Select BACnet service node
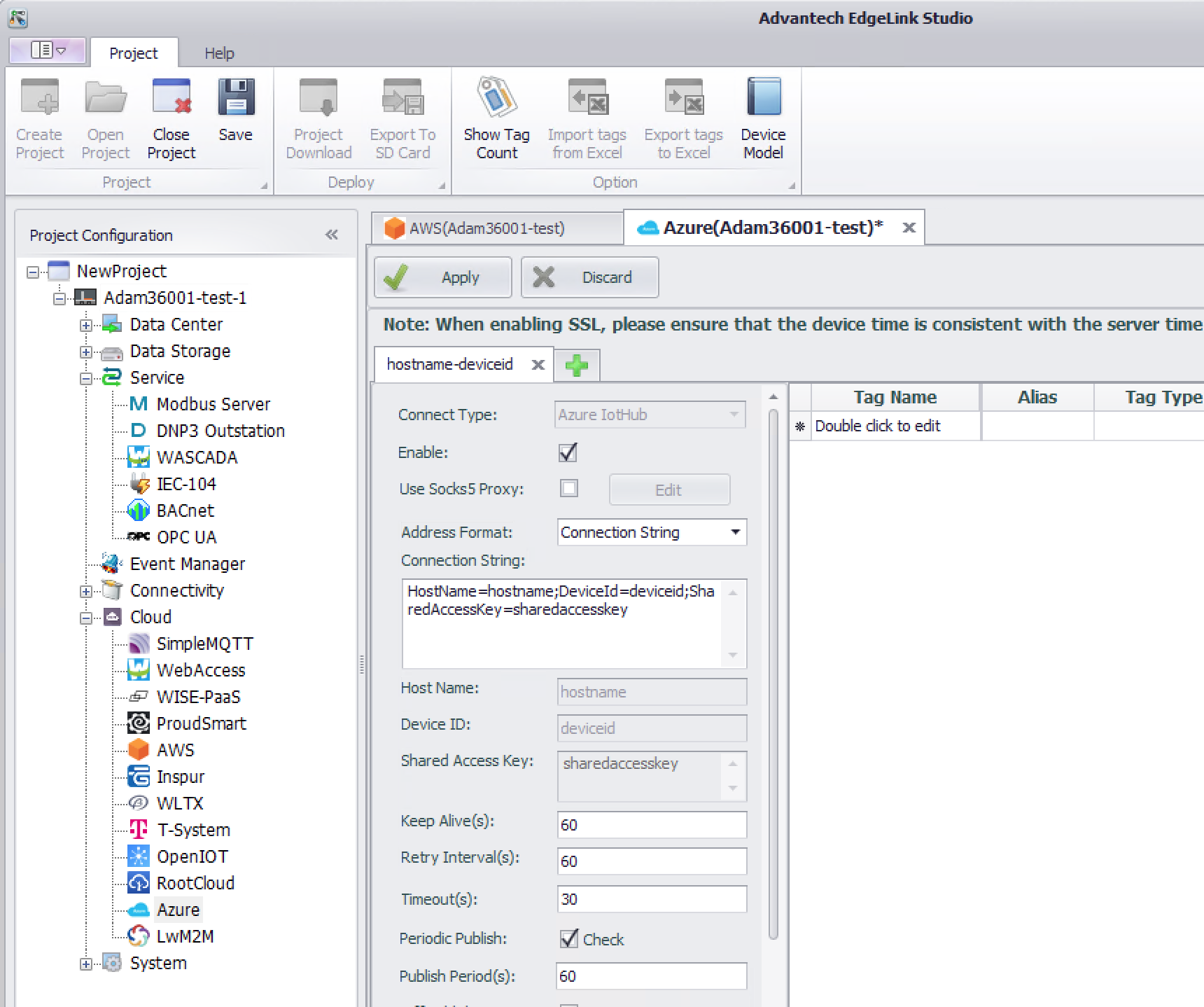Screen dimensions: 1204x1007 (185, 511)
